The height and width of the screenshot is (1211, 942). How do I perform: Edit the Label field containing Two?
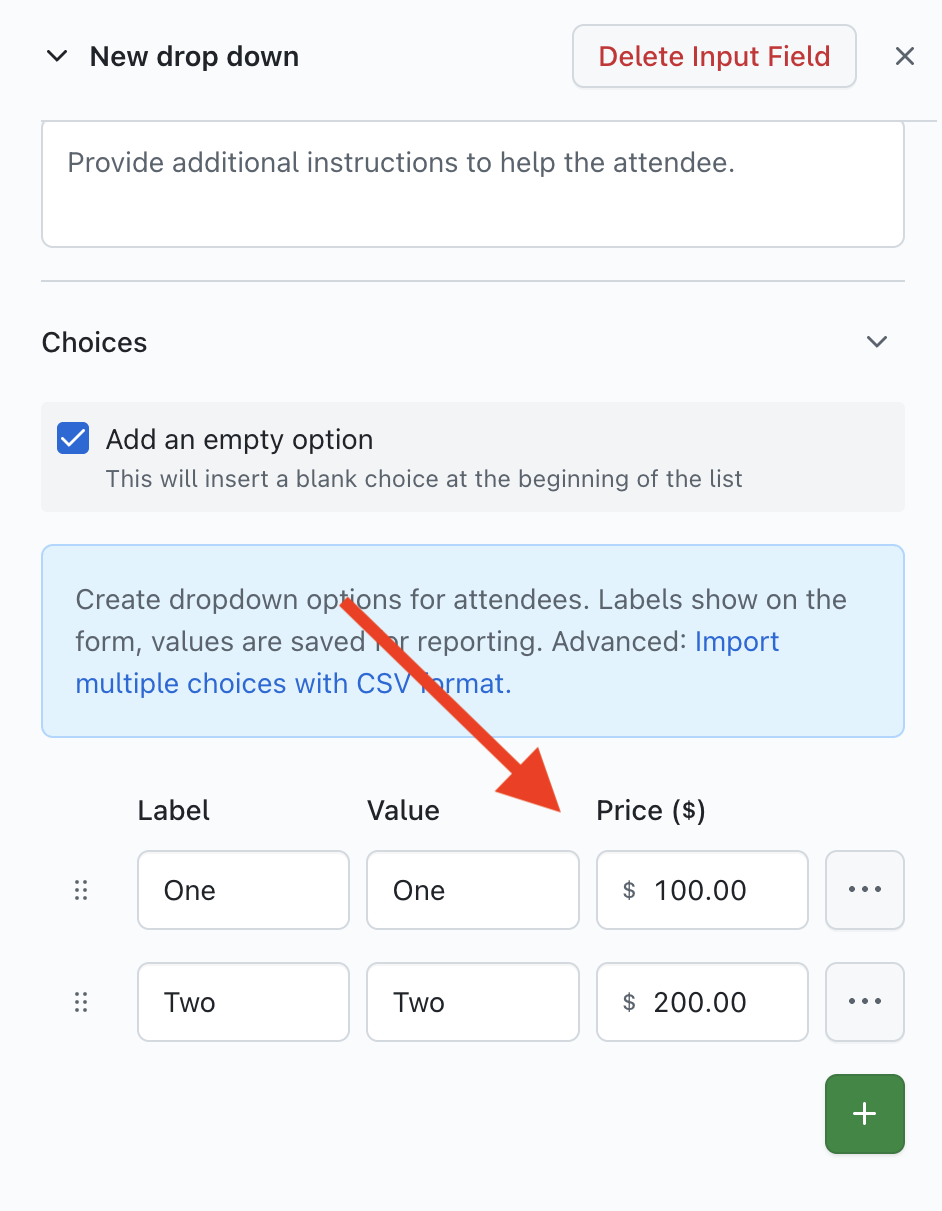(243, 1002)
